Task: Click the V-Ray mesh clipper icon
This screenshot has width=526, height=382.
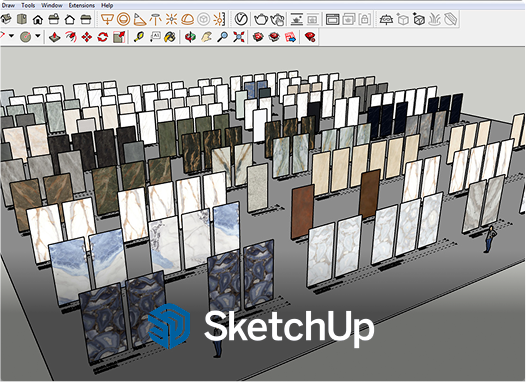Action: pos(451,19)
